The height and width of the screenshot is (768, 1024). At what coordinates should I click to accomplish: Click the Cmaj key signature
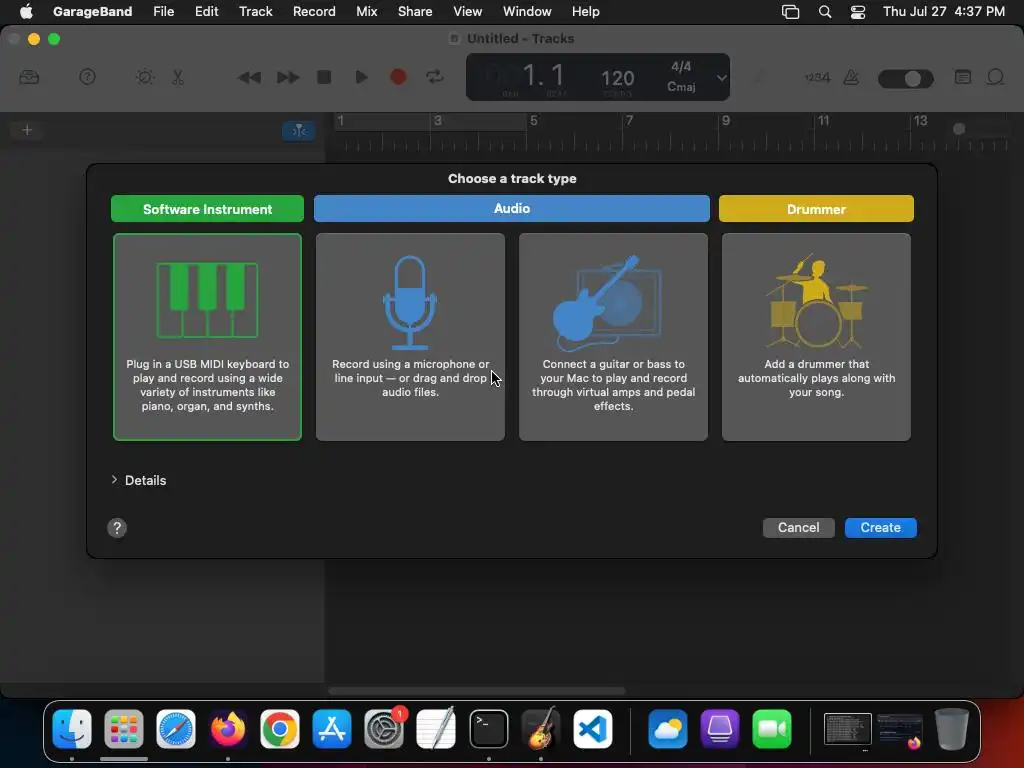coord(681,86)
